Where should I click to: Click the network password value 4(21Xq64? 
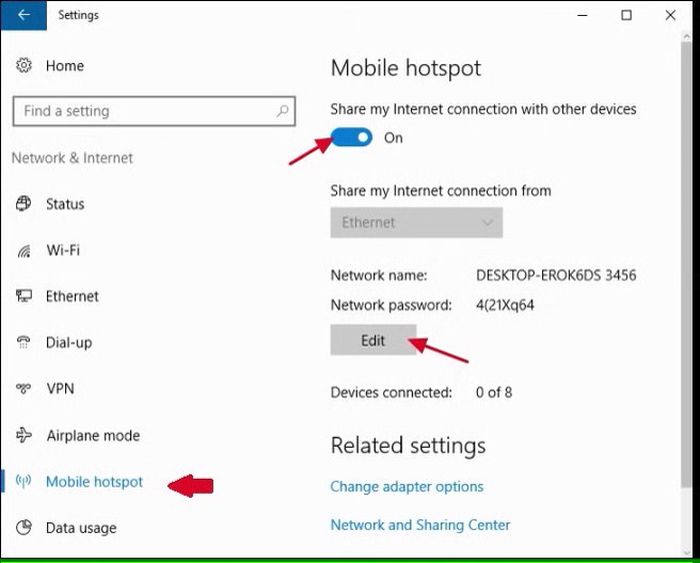point(505,305)
